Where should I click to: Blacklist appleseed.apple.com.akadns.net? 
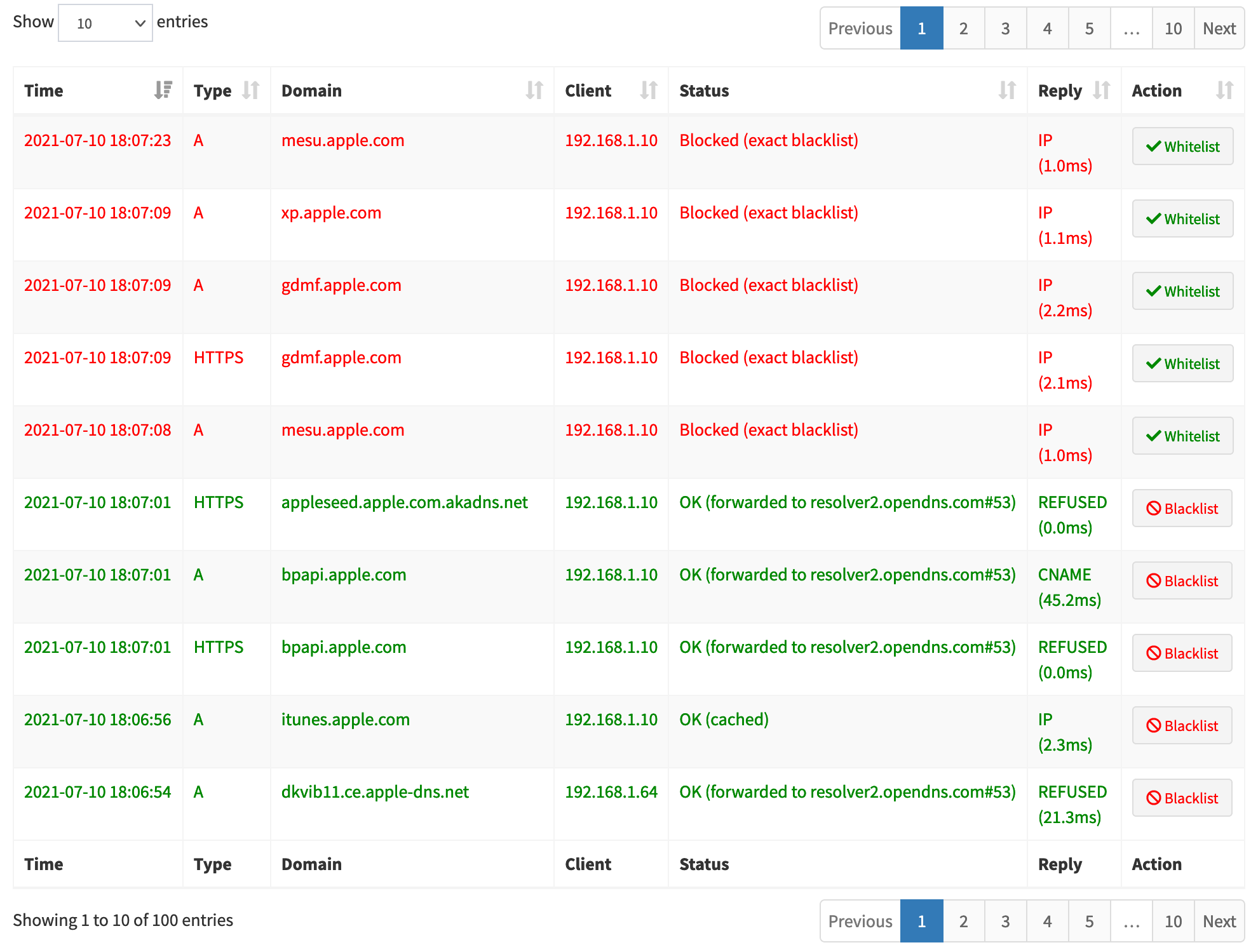[x=1182, y=508]
